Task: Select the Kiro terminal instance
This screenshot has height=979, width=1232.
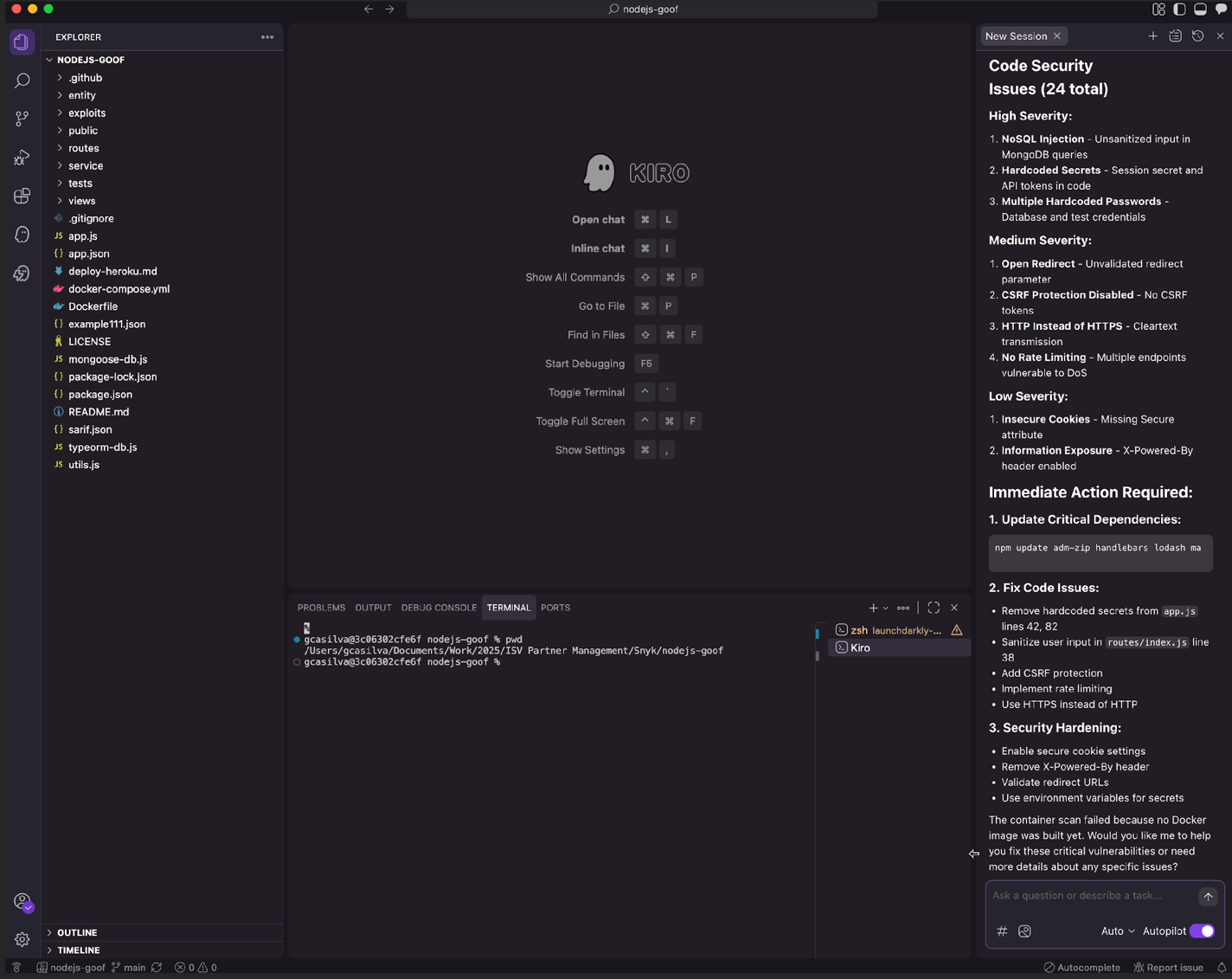Action: coord(900,647)
